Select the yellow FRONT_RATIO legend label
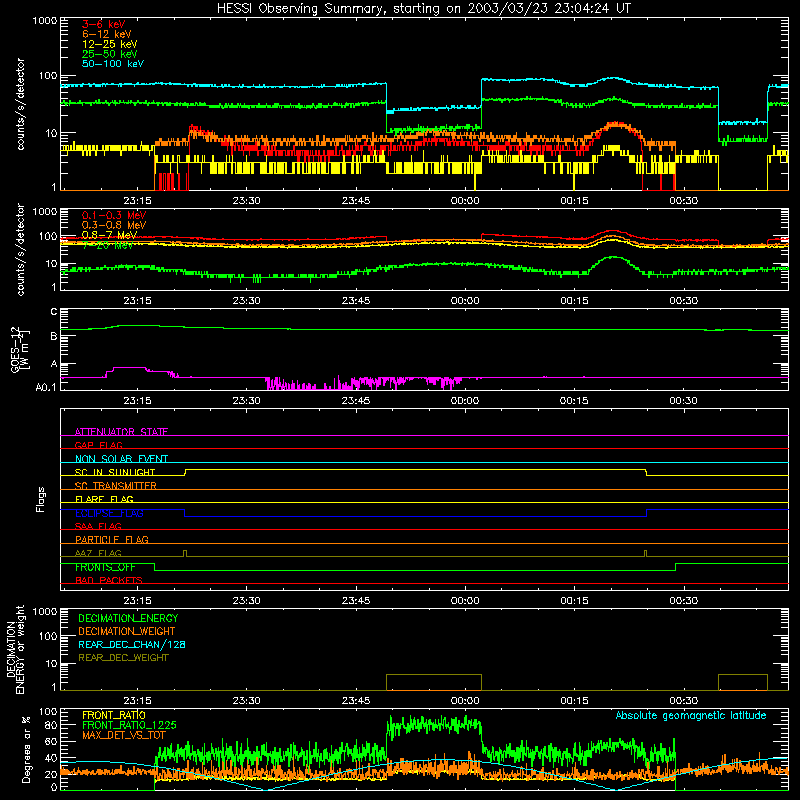Screen dimensions: 800x800 [x=114, y=715]
